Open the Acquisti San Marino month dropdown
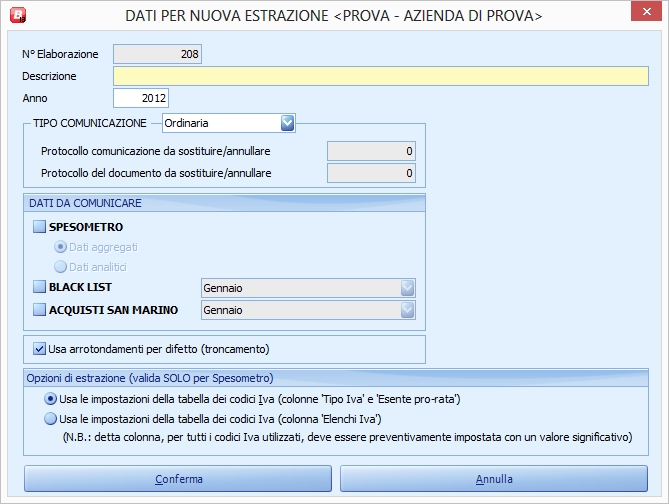The height and width of the screenshot is (504, 669). click(407, 310)
